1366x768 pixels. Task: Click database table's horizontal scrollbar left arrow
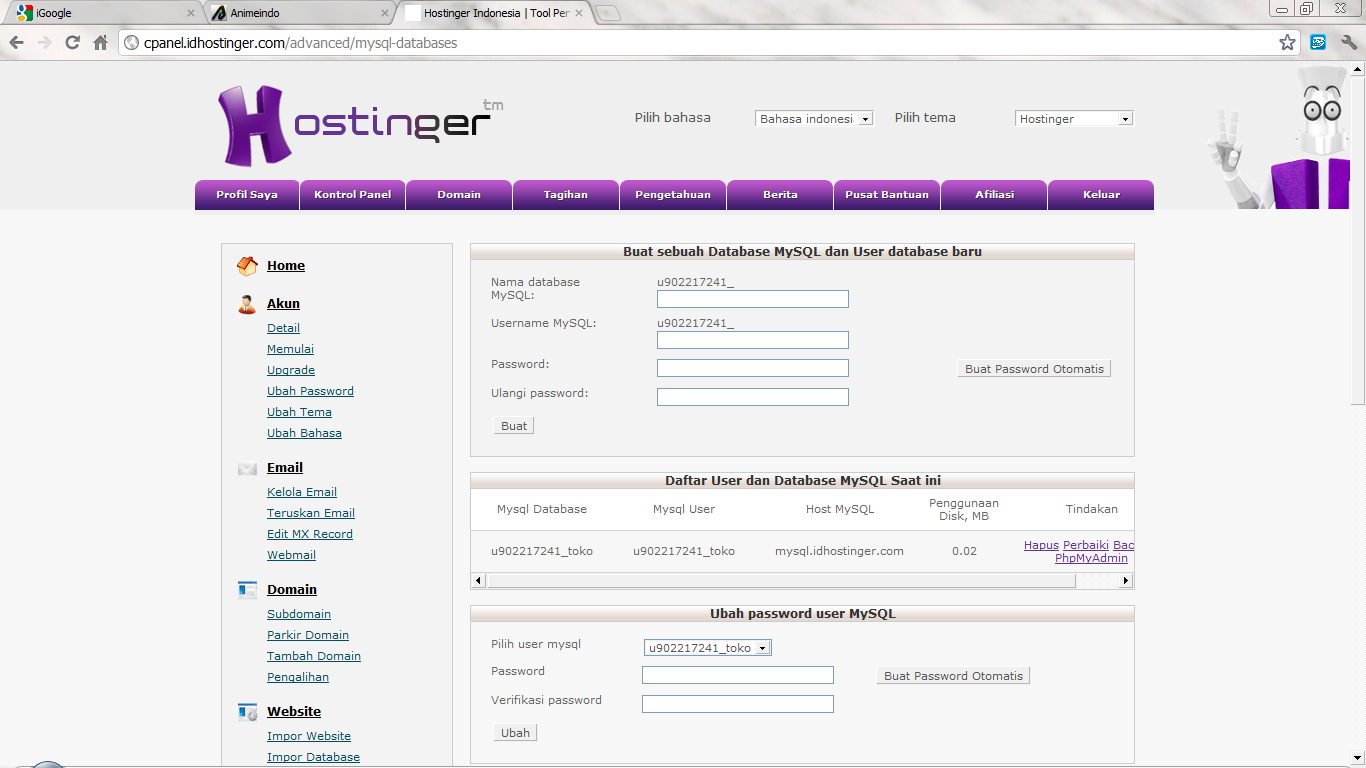coord(479,580)
